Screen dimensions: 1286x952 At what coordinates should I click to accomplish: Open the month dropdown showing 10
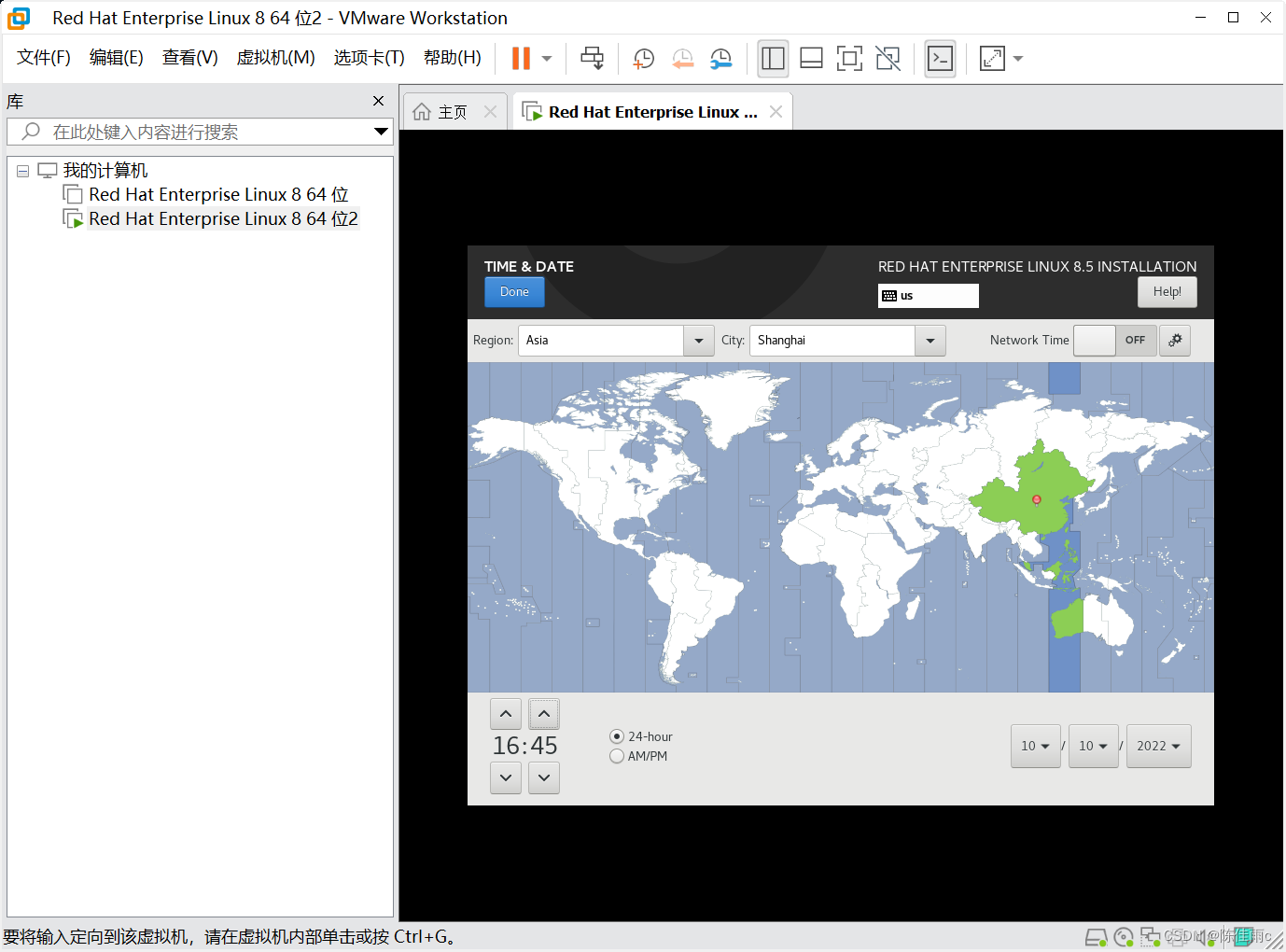coord(1036,746)
